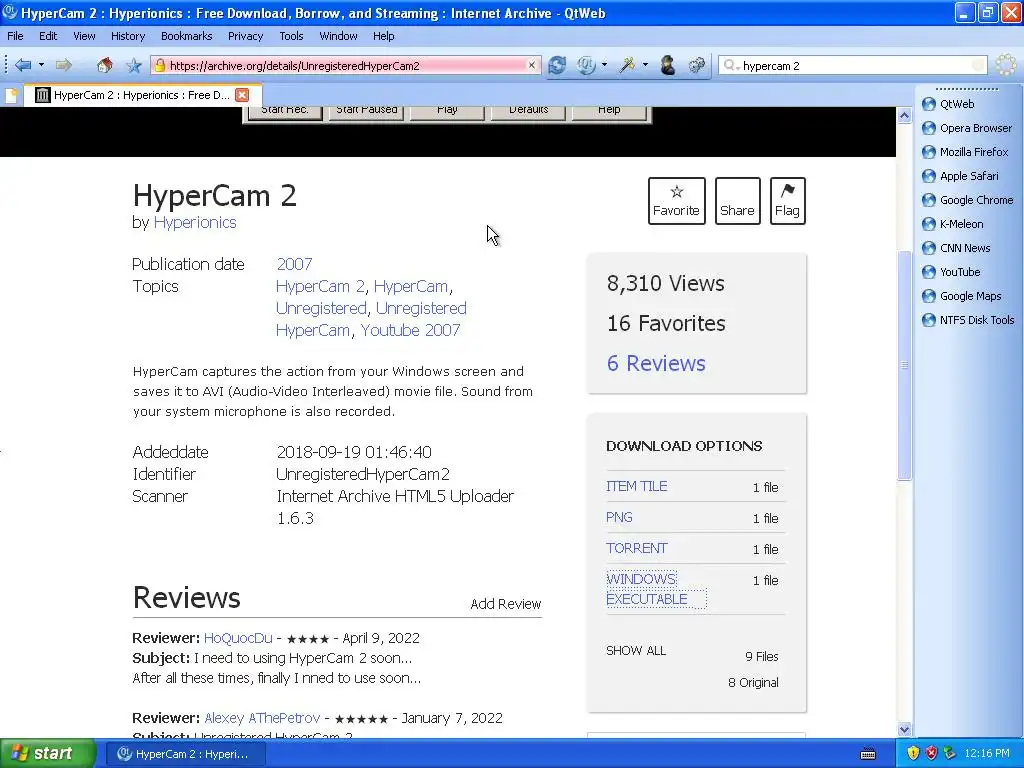Click Add Review

[x=505, y=604]
